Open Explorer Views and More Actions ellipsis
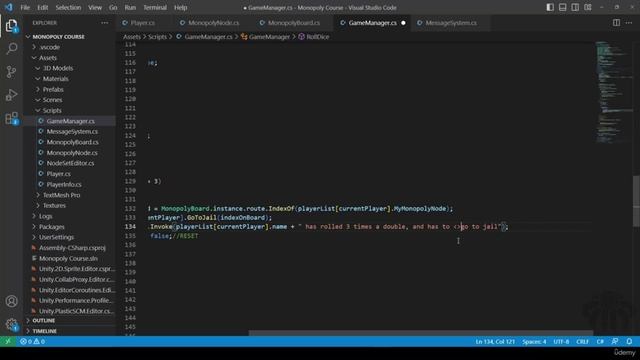Screen dimensions: 640x360 (x=105, y=23)
